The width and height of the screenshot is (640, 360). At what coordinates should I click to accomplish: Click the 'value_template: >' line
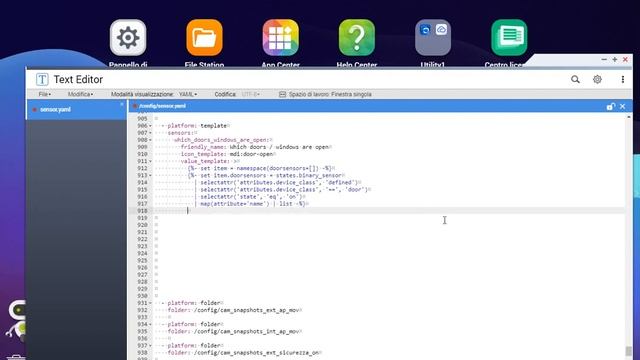[x=208, y=161]
